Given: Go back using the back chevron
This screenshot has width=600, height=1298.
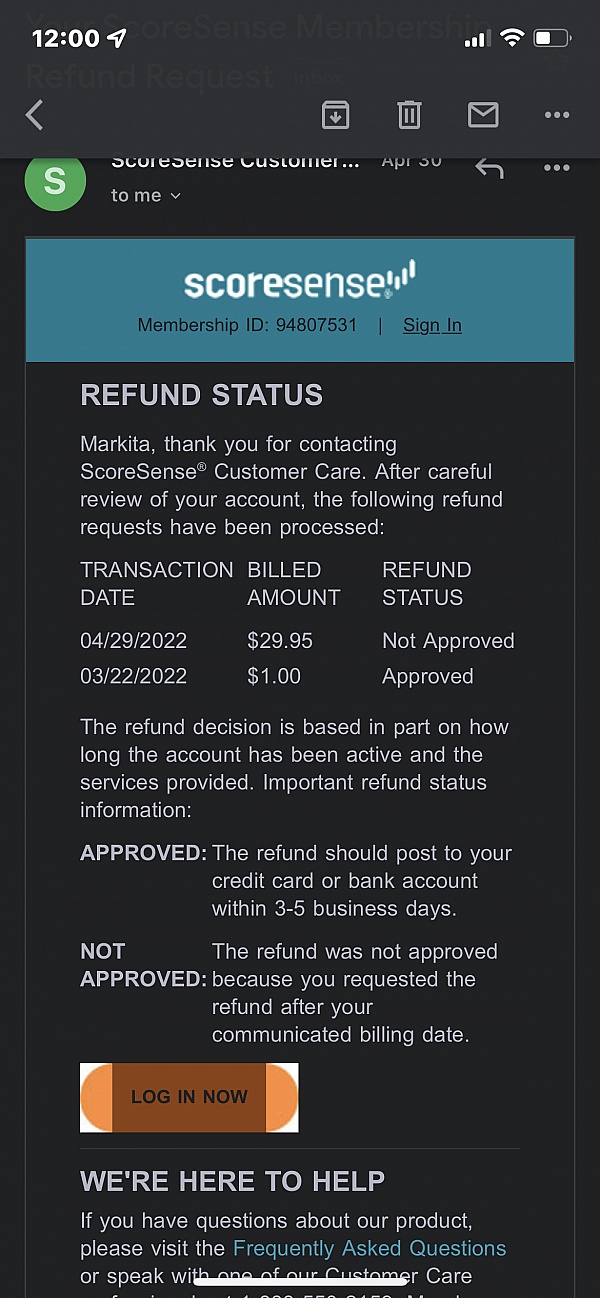Looking at the screenshot, I should tap(35, 116).
